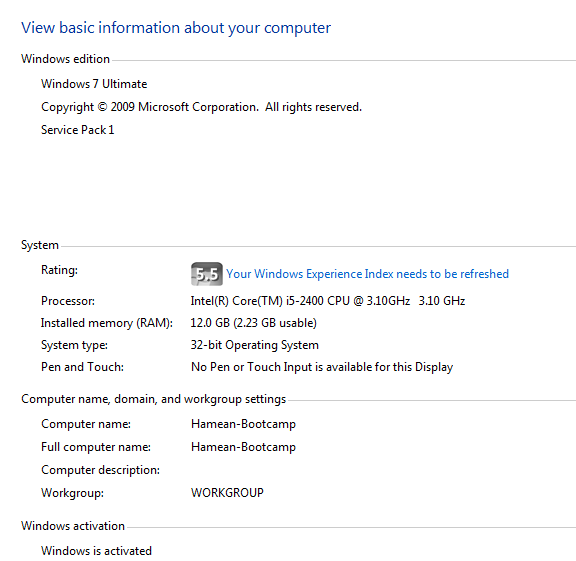
Task: Click the 'Workgroup:' label
Action: coord(72,493)
